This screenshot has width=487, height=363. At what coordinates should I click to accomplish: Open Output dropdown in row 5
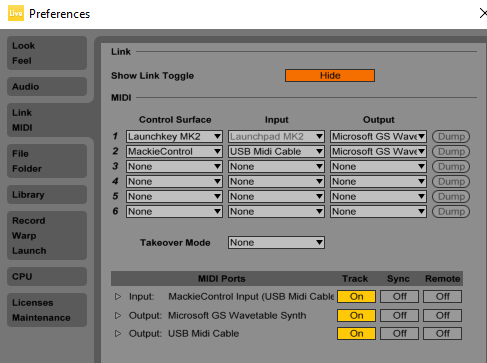[x=378, y=196]
